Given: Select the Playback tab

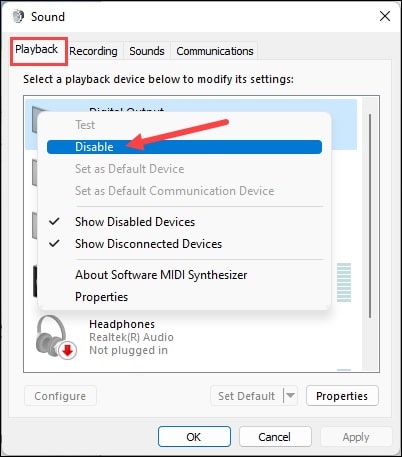Looking at the screenshot, I should point(37,49).
